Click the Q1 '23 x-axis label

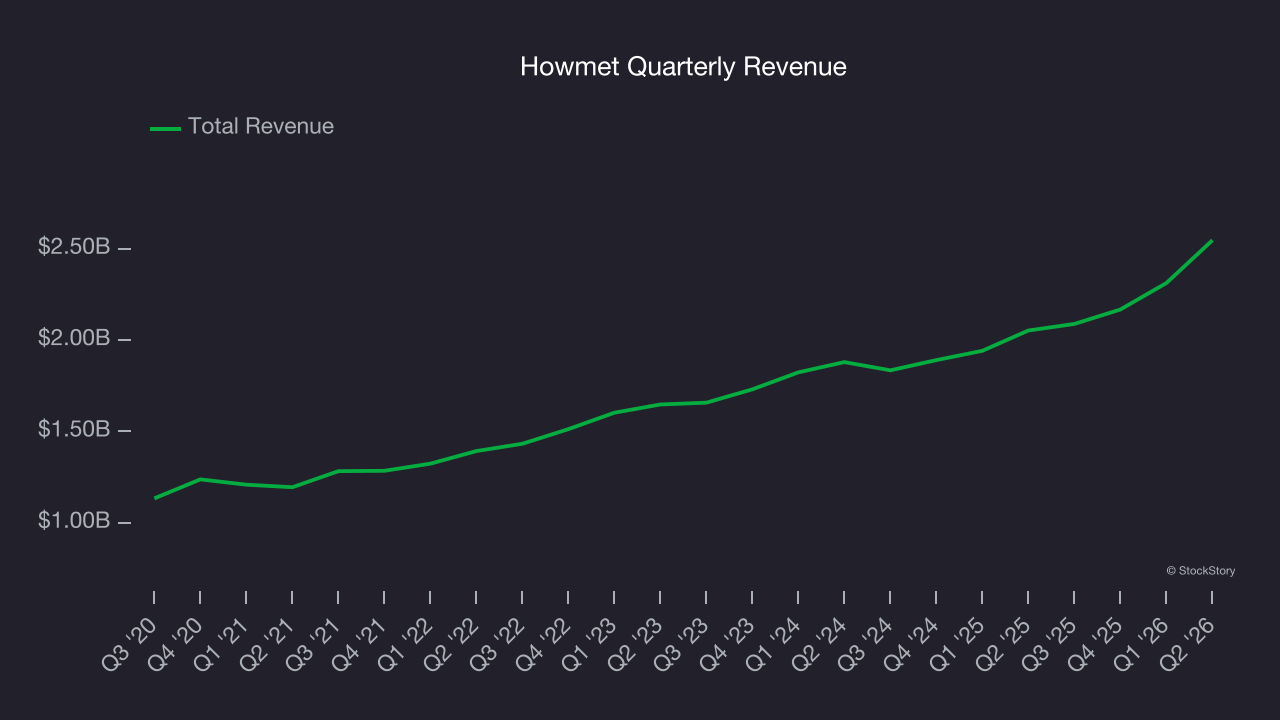click(590, 644)
